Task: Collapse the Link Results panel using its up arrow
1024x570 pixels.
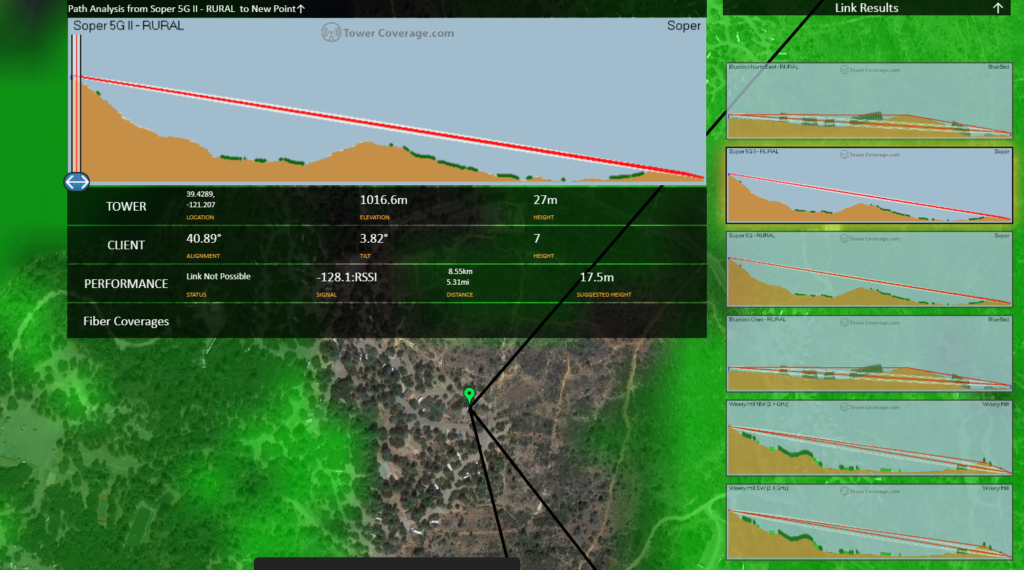Action: tap(997, 8)
